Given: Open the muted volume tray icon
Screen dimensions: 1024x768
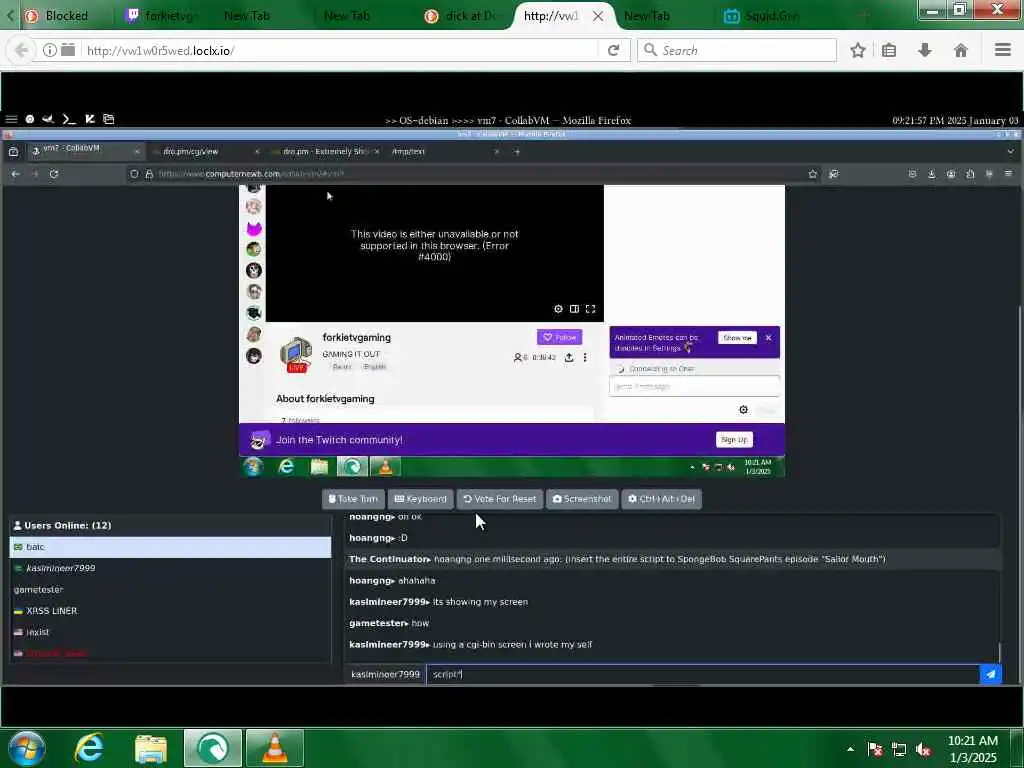Looking at the screenshot, I should 923,750.
